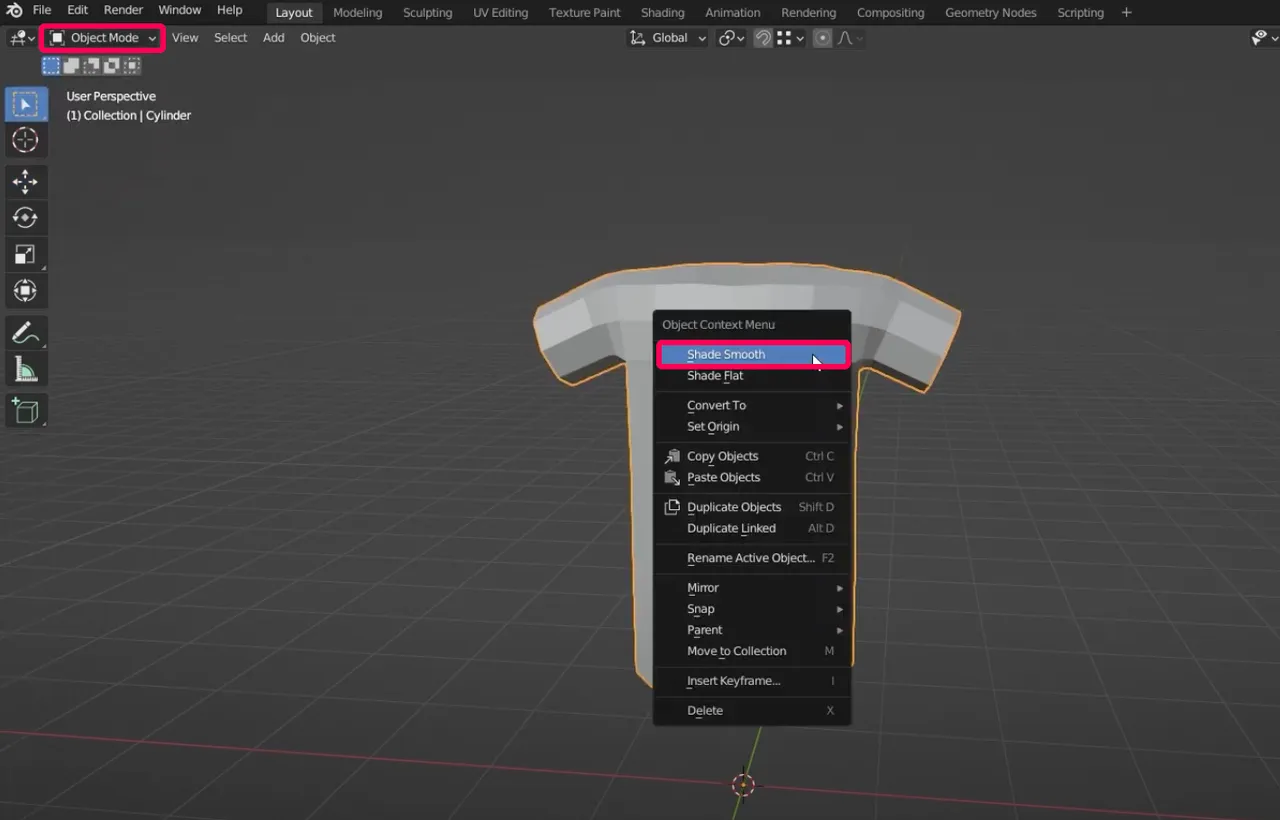Open the transform pivot point dropdown
Screen dimensions: 1280x820
(x=730, y=37)
